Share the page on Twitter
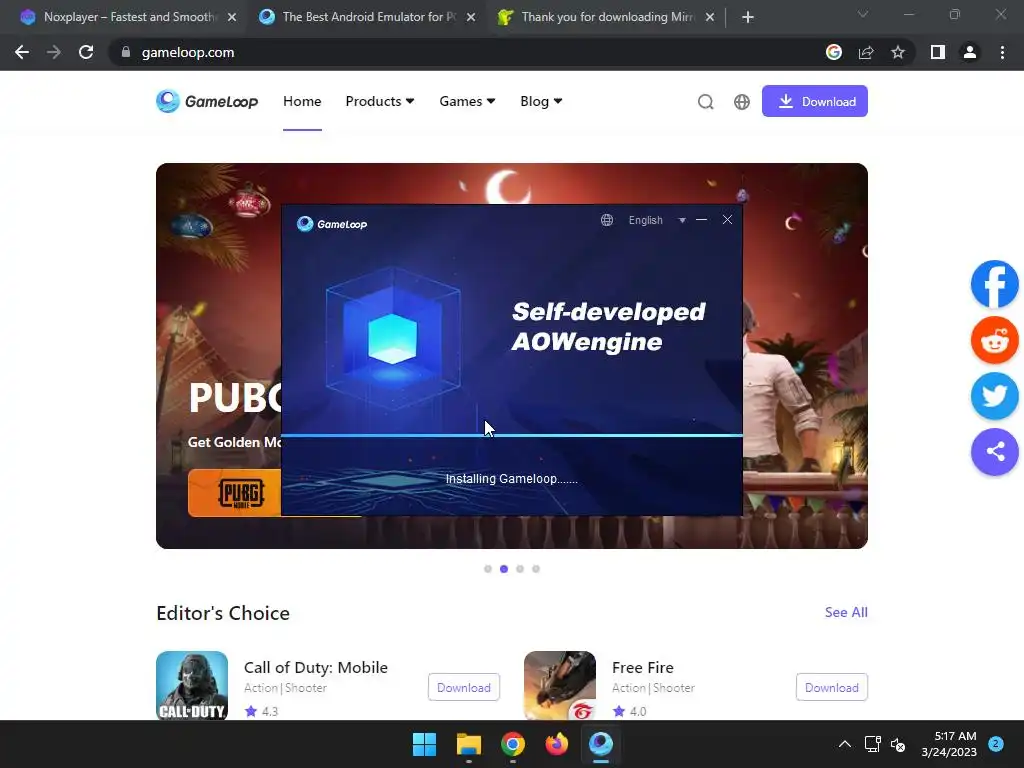Viewport: 1024px width, 768px height. click(995, 396)
